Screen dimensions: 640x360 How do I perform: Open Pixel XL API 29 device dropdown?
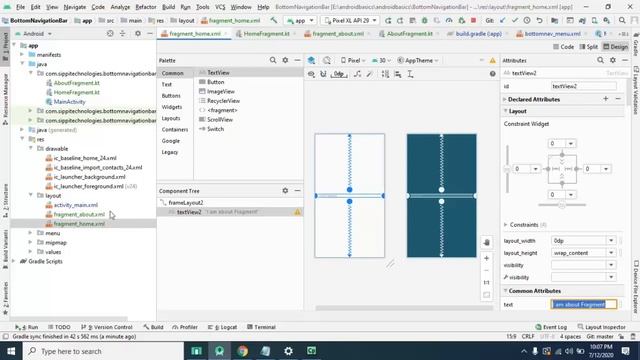pyautogui.click(x=350, y=20)
